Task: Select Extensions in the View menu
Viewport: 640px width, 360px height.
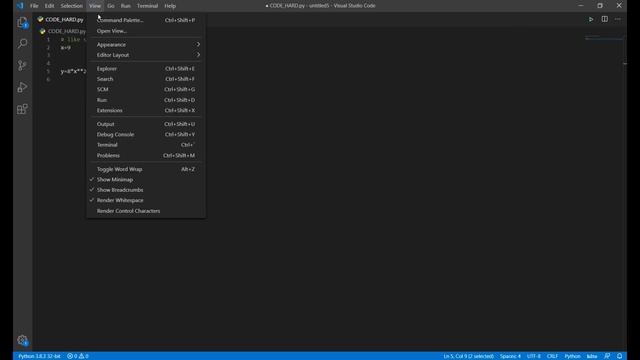Action: tap(146, 110)
